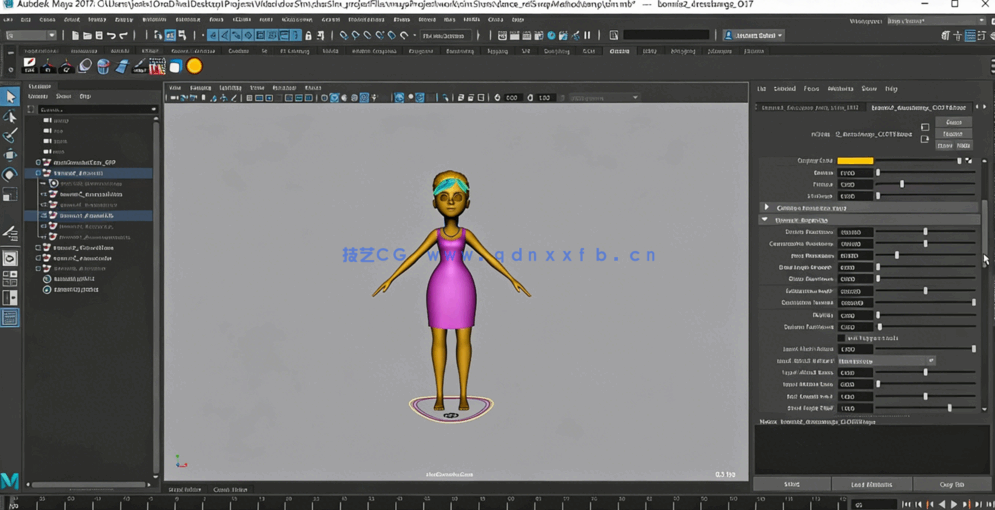Choose the Paint Selection brush tool
This screenshot has height=510, width=995.
pyautogui.click(x=10, y=135)
